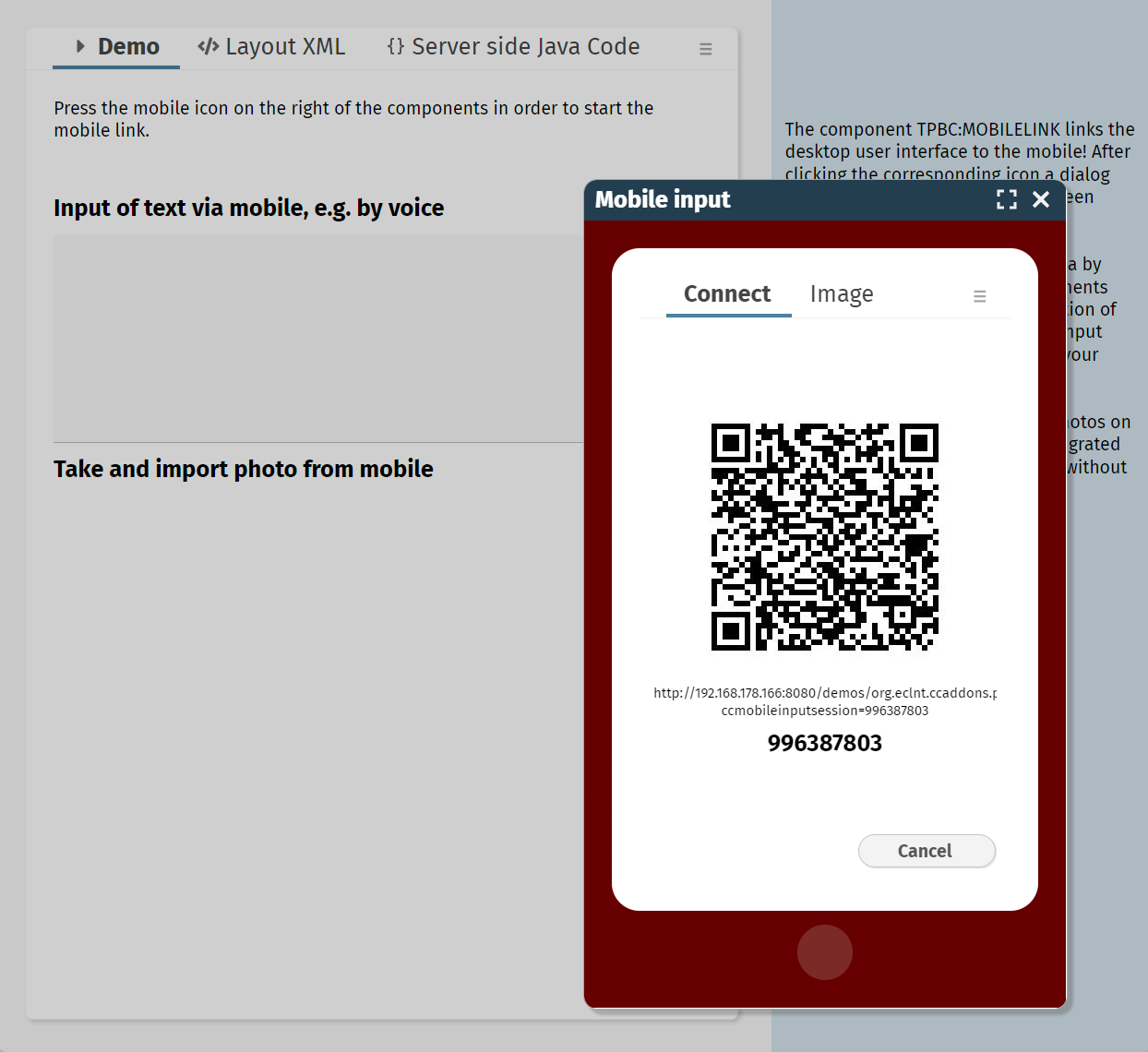Click the QR code image

pyautogui.click(x=824, y=537)
